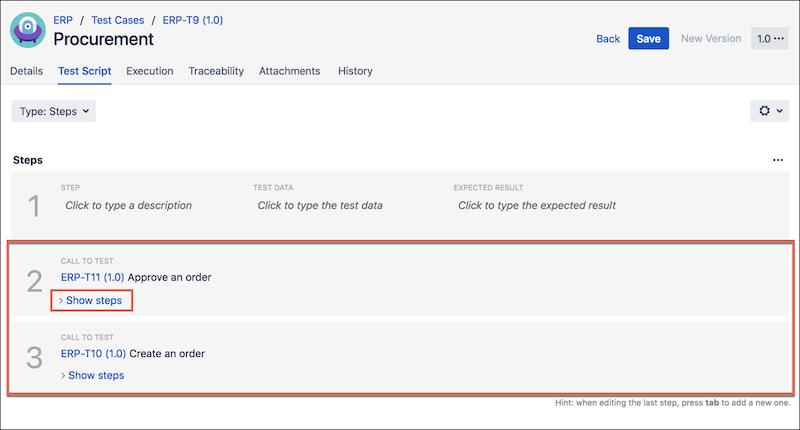This screenshot has width=800, height=430.
Task: Open the Execution tab
Action: (x=150, y=71)
